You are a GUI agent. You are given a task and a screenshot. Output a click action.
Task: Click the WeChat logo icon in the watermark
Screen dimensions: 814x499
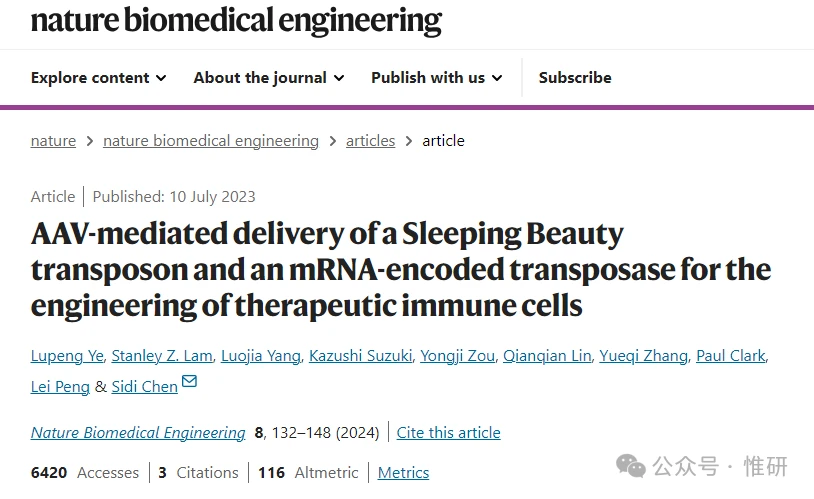[631, 465]
